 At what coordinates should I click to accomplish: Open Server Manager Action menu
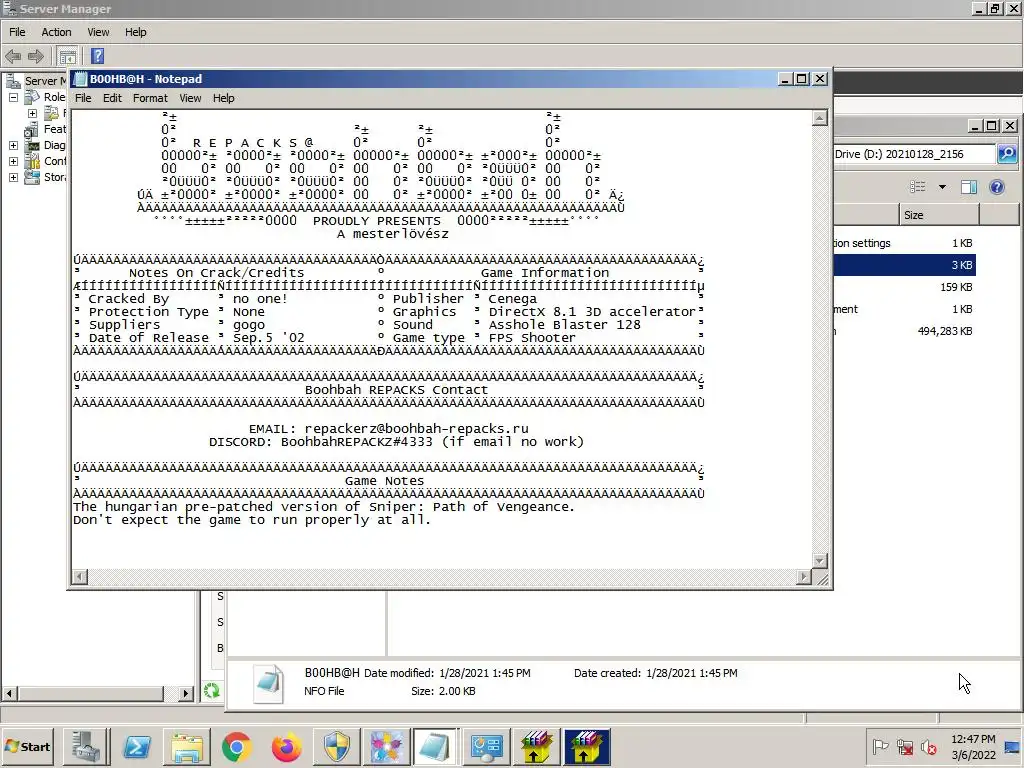coord(56,32)
